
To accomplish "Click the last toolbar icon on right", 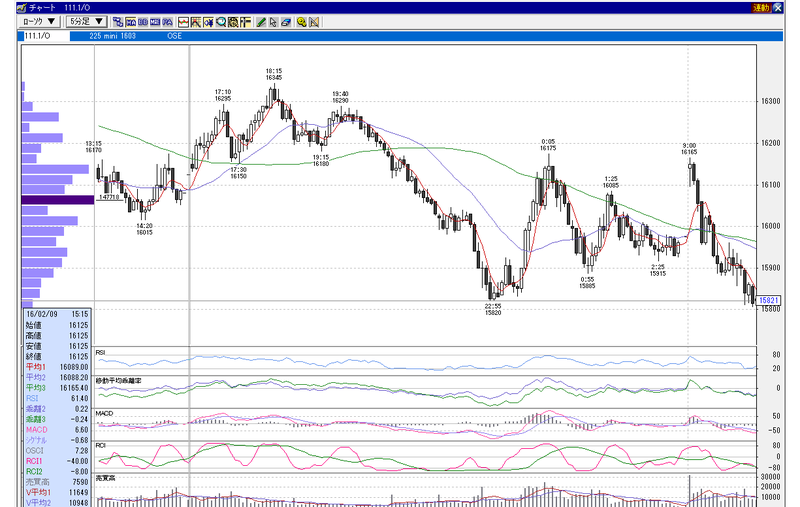I will (314, 21).
